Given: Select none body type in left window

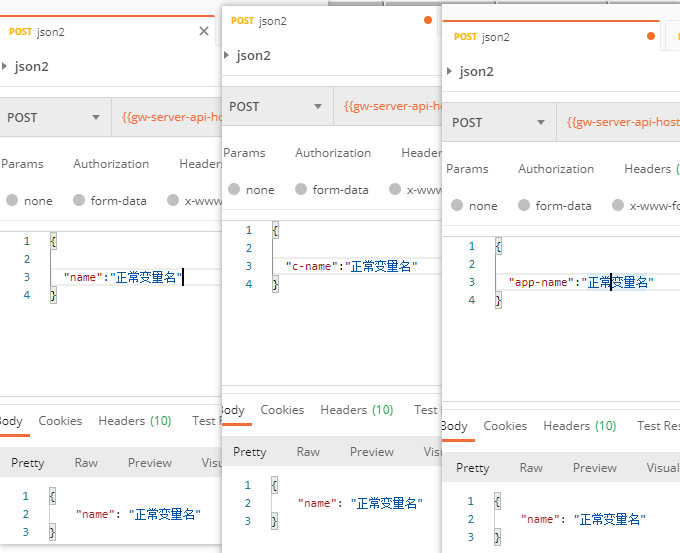Looking at the screenshot, I should pos(12,200).
